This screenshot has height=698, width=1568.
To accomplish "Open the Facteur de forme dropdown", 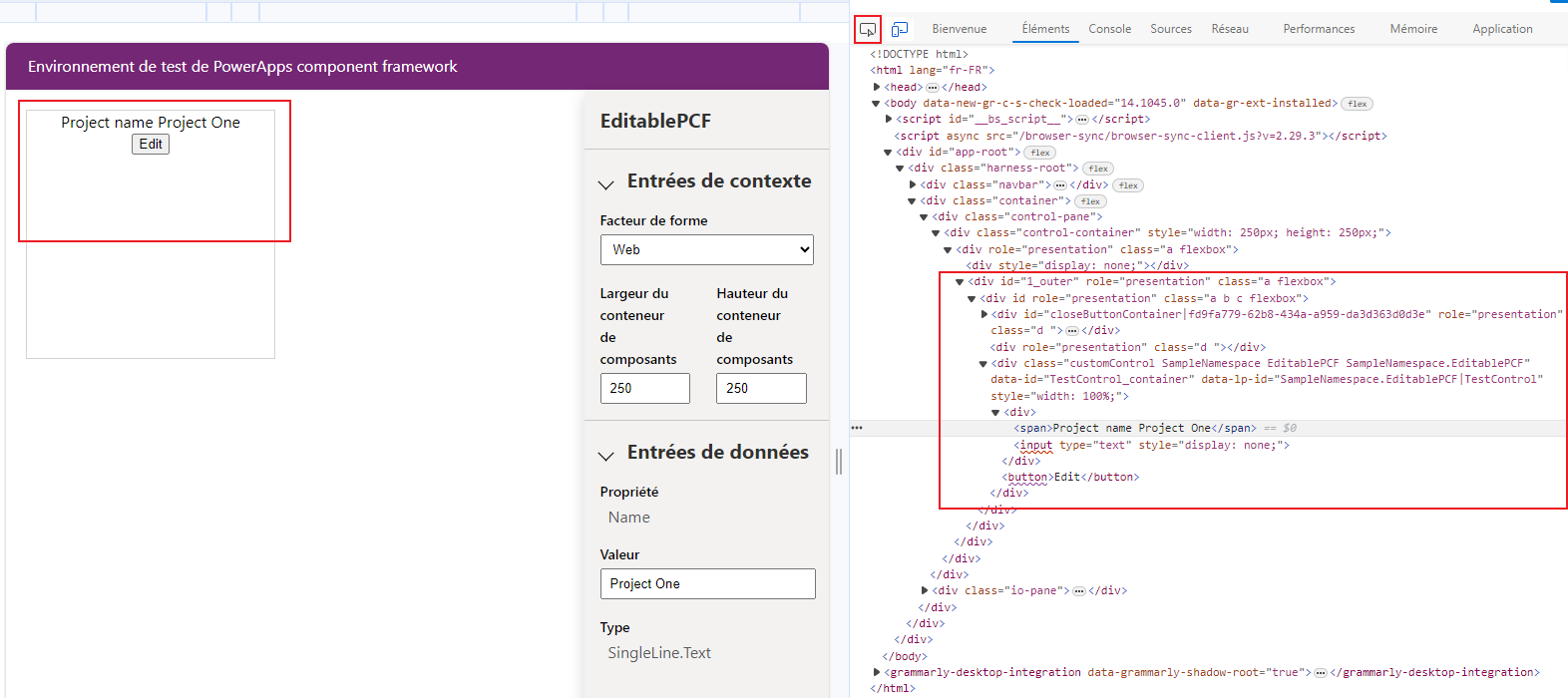I will pyautogui.click(x=706, y=249).
